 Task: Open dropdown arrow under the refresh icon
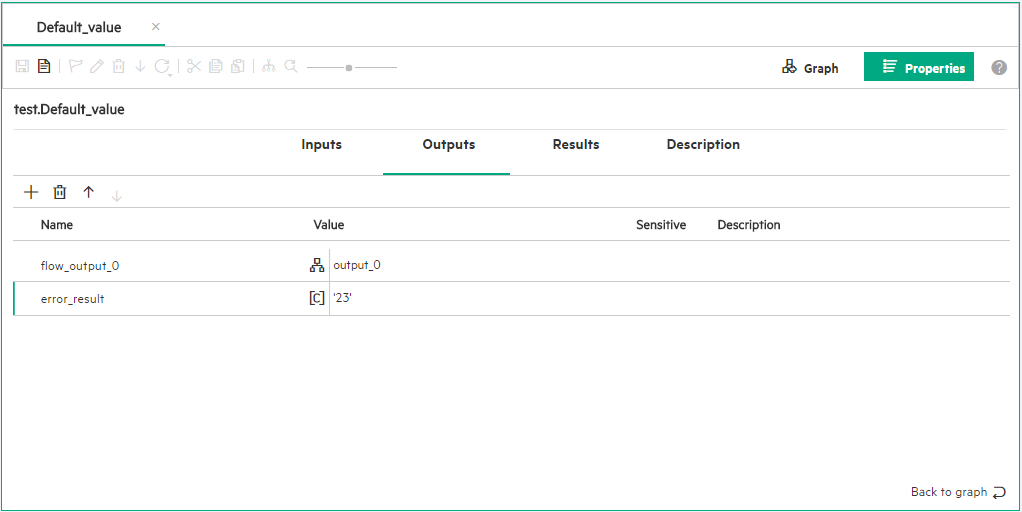[x=171, y=75]
